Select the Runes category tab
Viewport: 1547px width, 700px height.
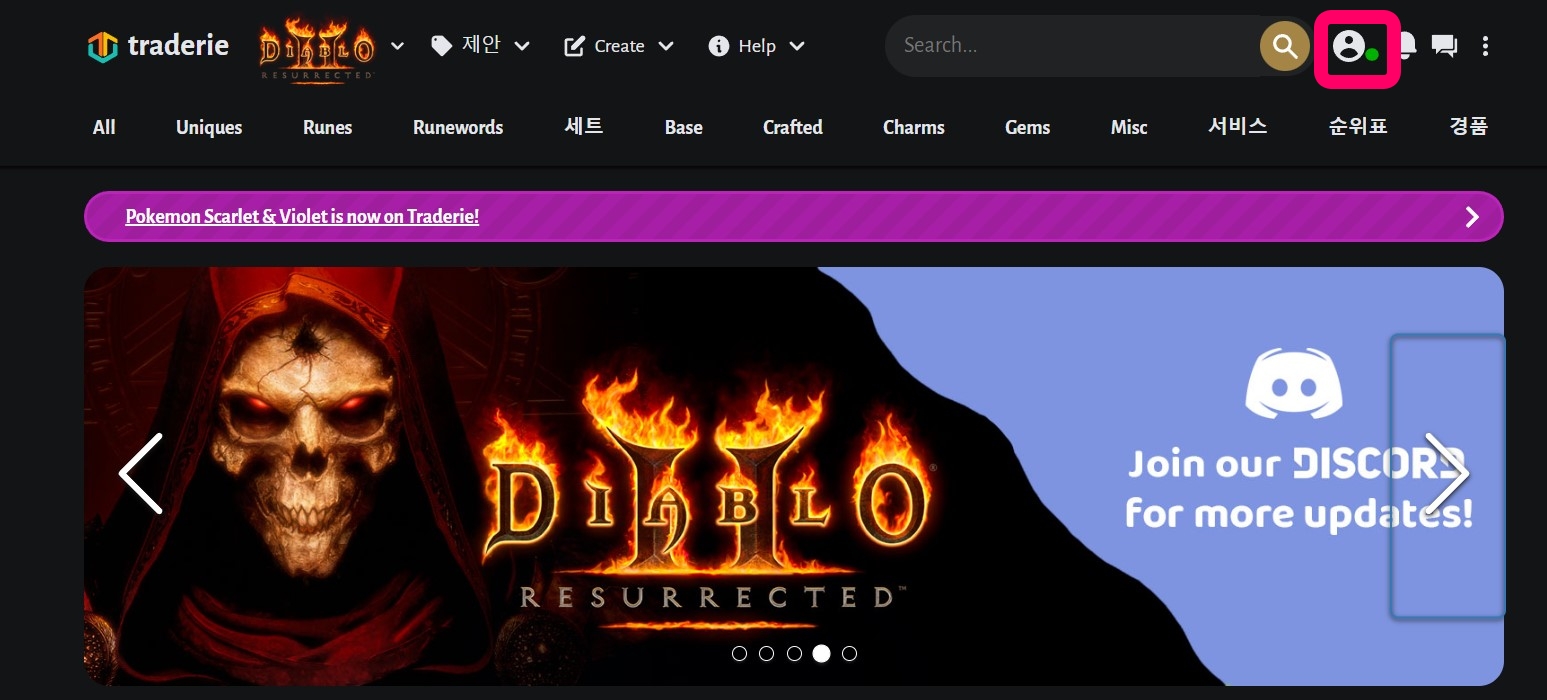328,127
